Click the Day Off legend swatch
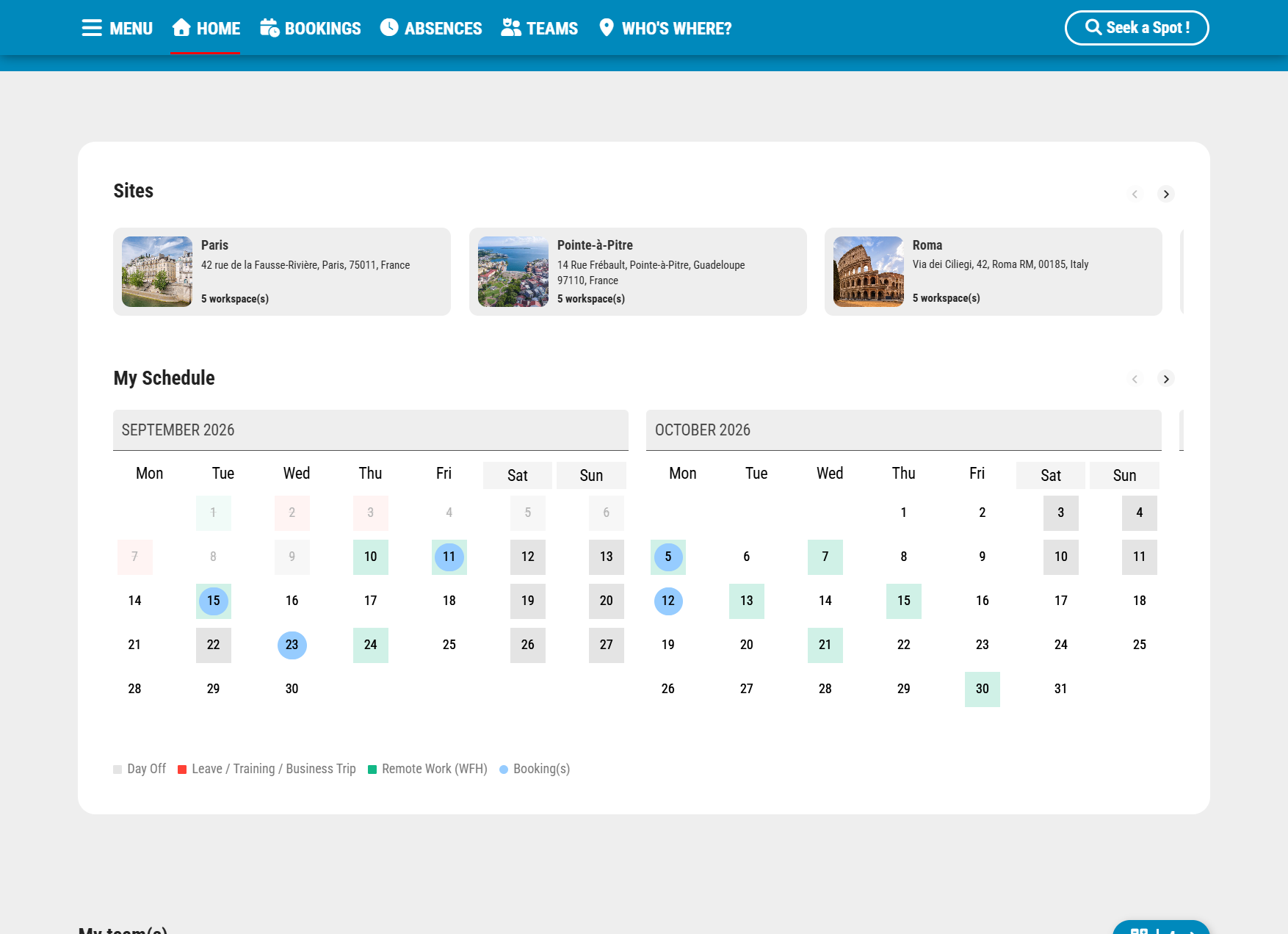Image resolution: width=1288 pixels, height=934 pixels. (117, 770)
